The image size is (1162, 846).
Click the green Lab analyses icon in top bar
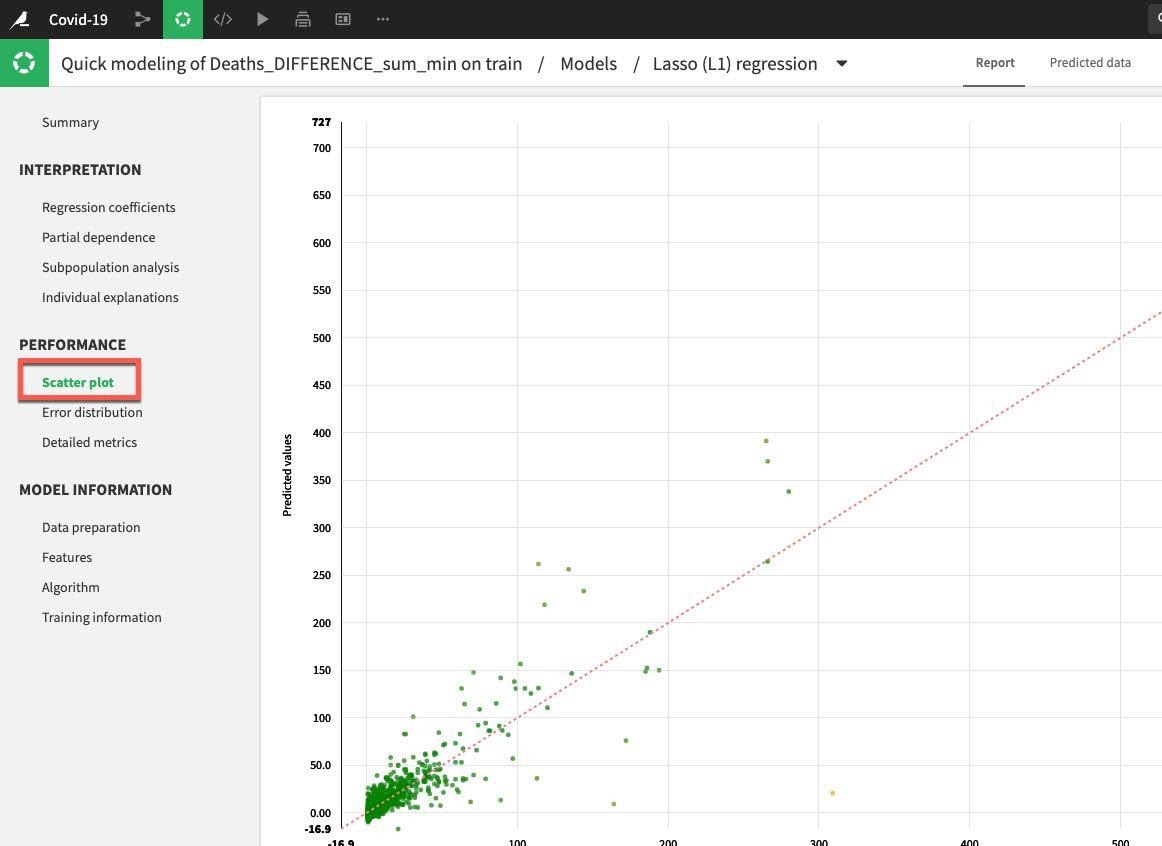pyautogui.click(x=183, y=19)
